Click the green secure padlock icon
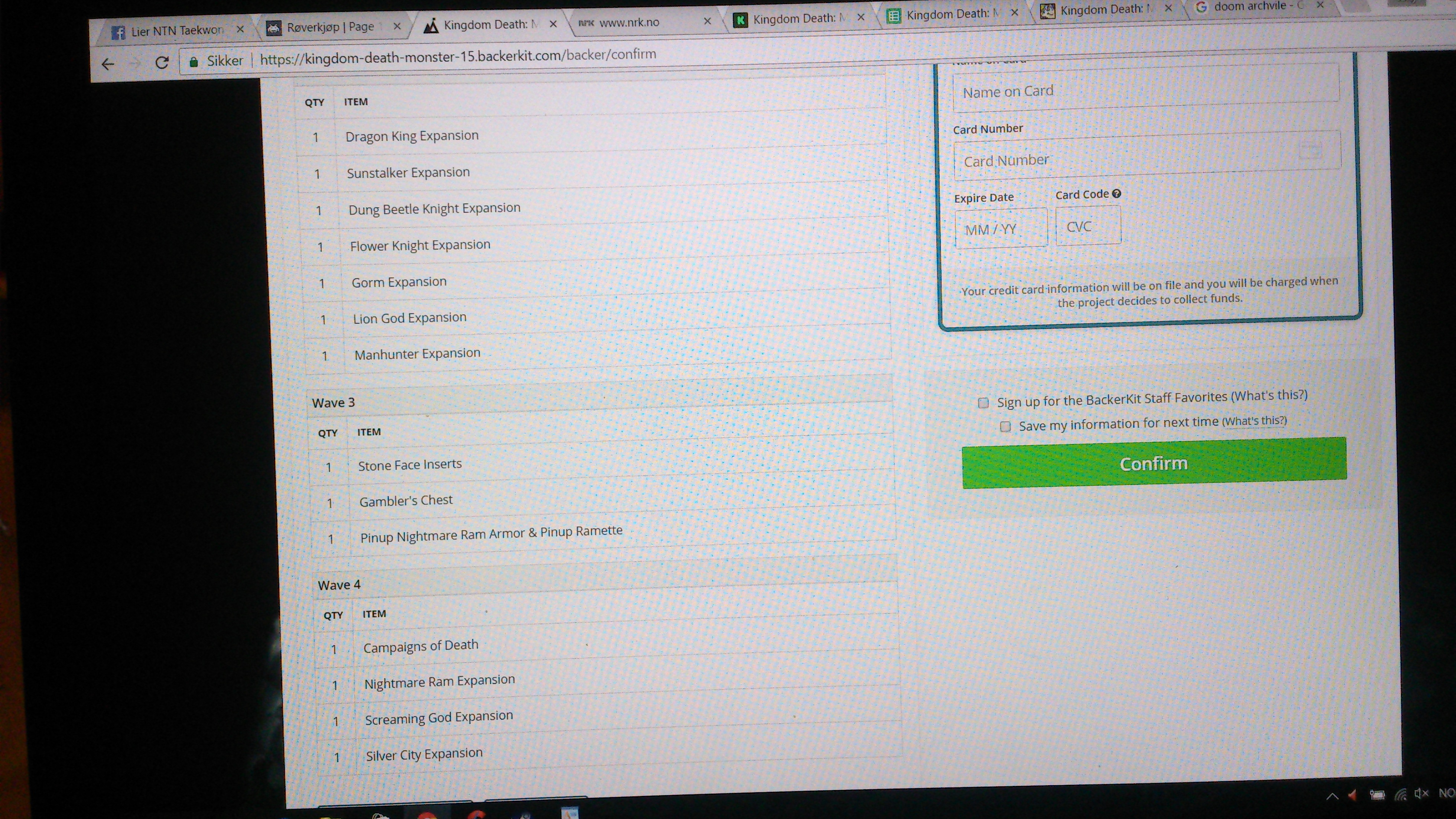The width and height of the screenshot is (1456, 819). pos(193,62)
